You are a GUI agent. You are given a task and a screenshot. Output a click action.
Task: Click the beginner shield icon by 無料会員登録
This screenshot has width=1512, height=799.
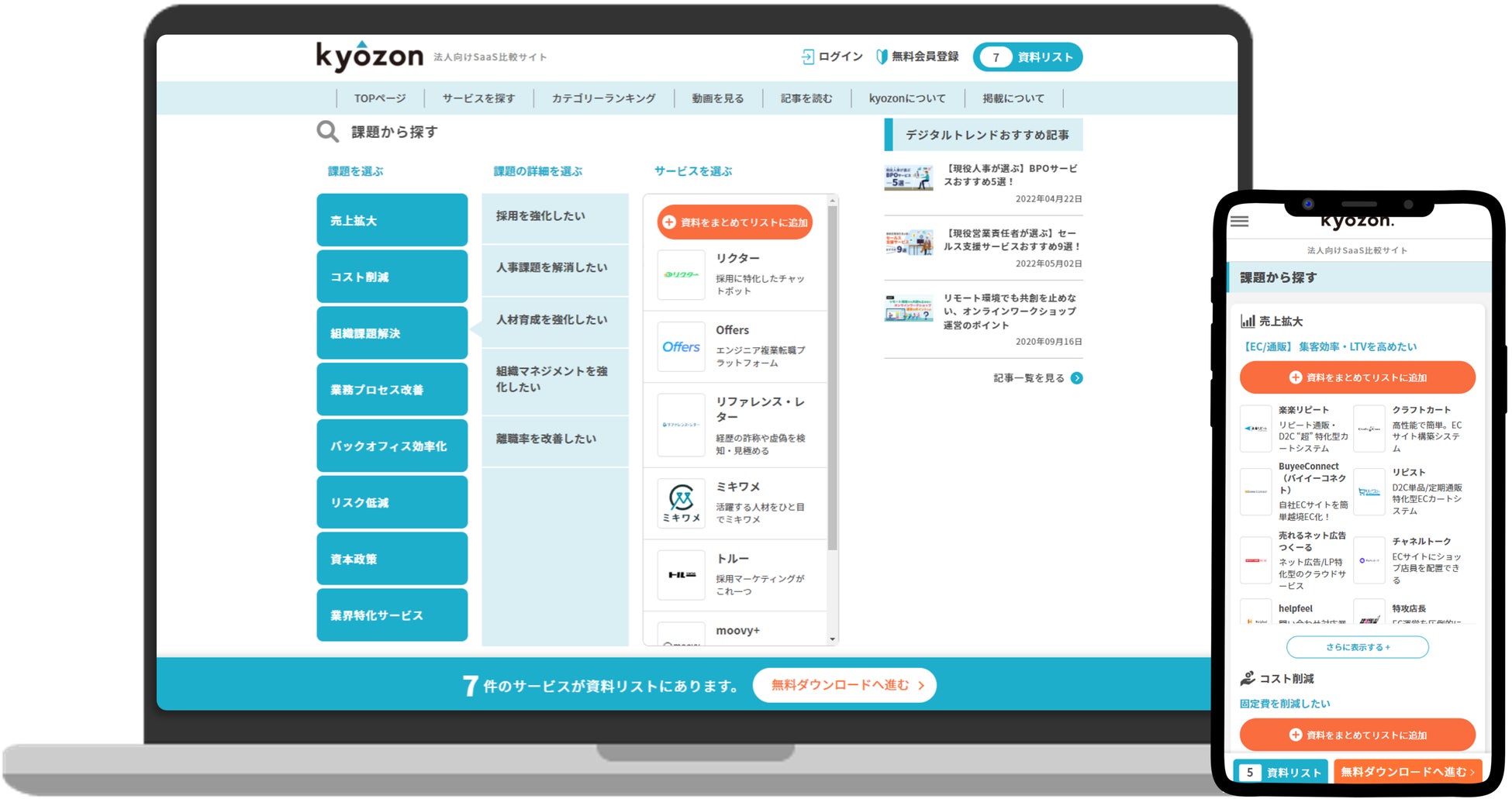[882, 57]
